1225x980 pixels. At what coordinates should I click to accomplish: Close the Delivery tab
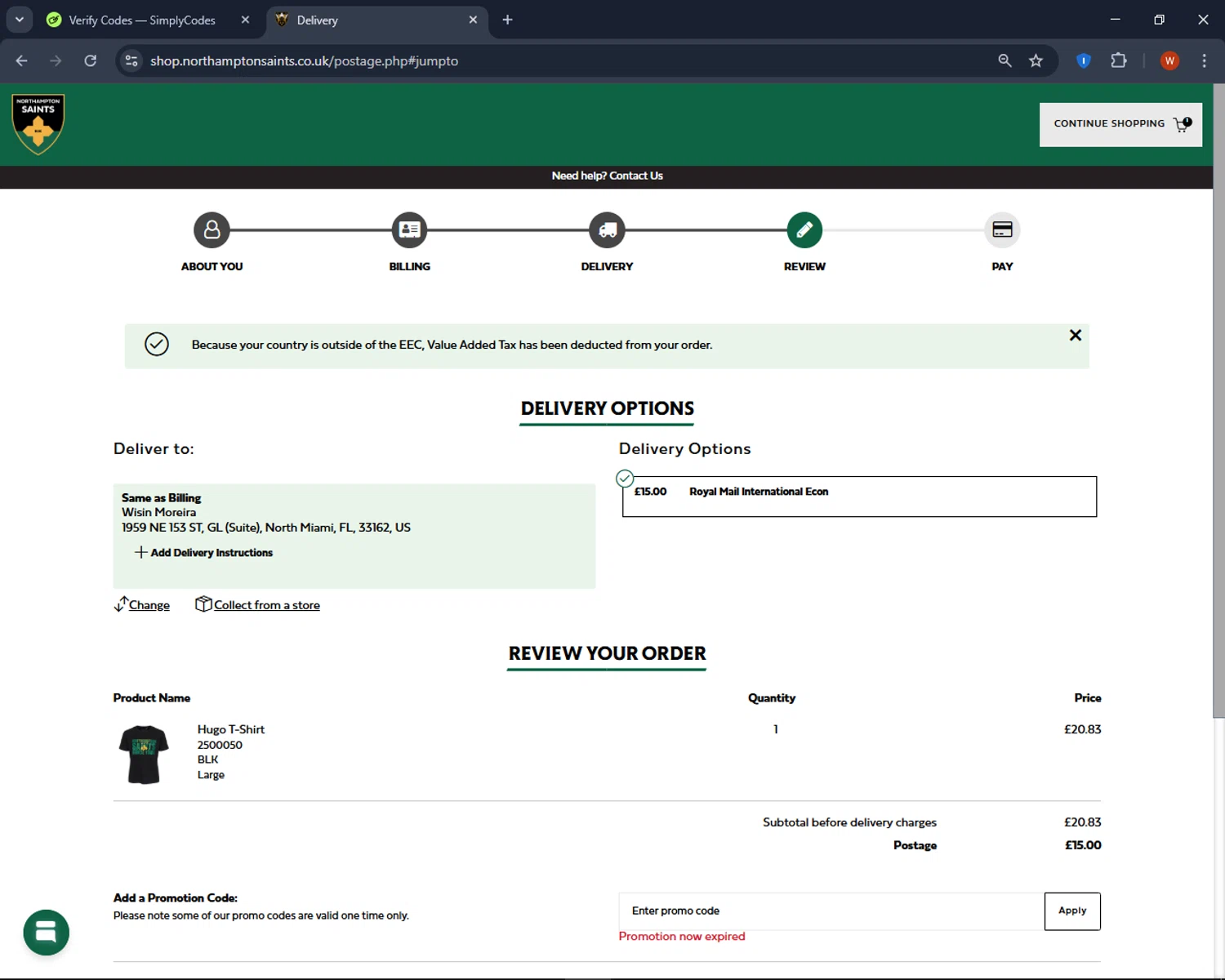click(473, 20)
